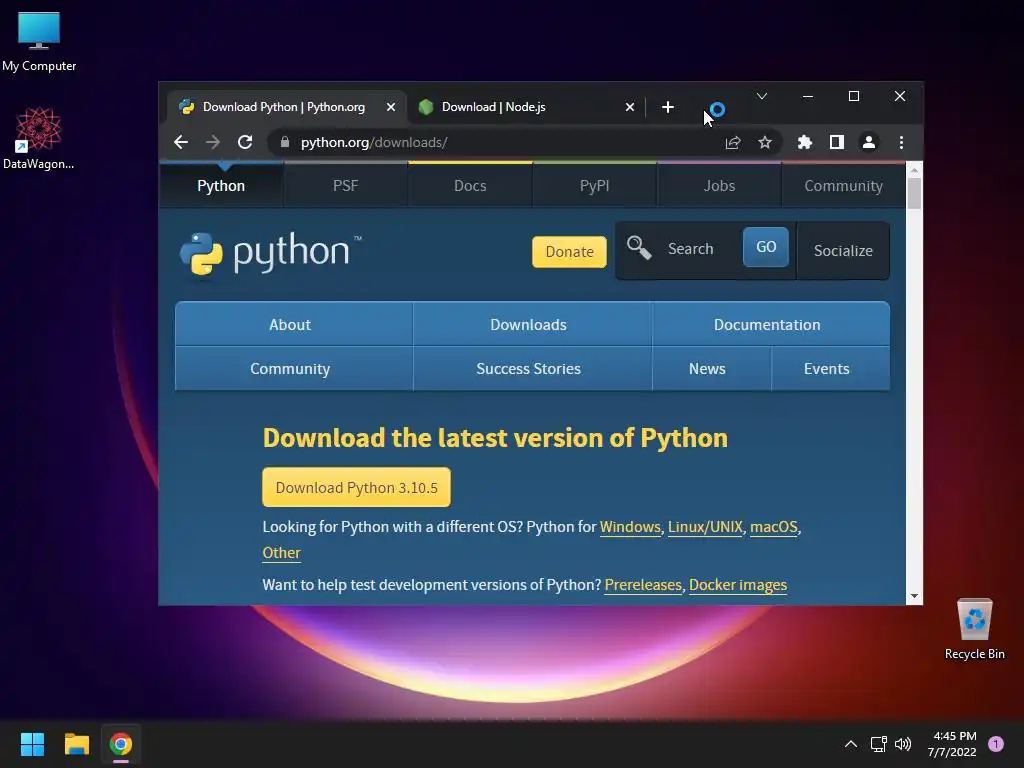Click the GO search button
This screenshot has height=768, width=1024.
pyautogui.click(x=766, y=247)
